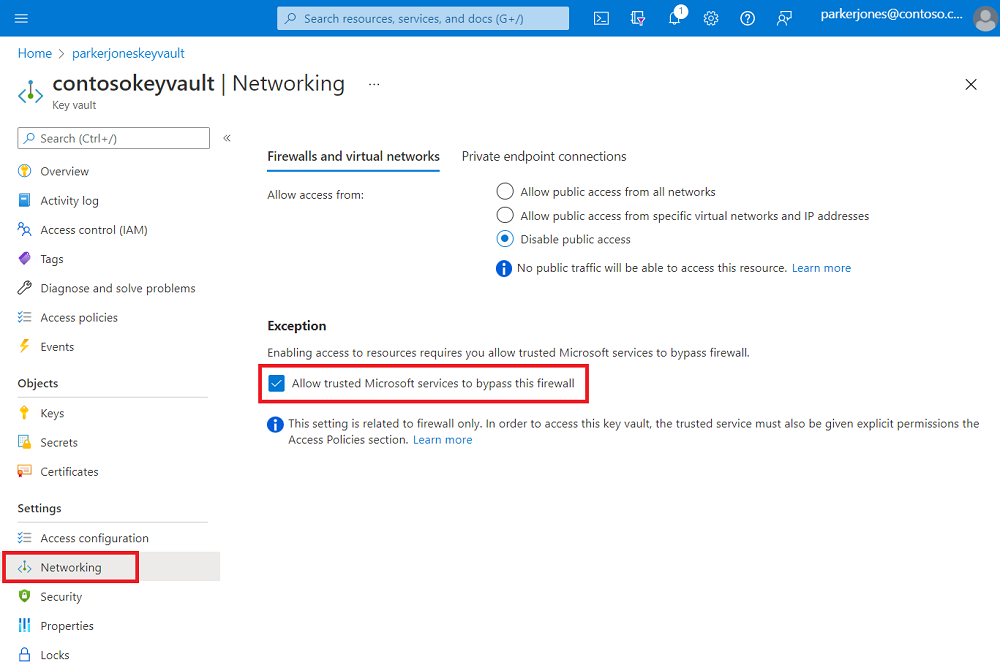Select Allow public access from all networks
This screenshot has width=1000, height=665.
(x=504, y=191)
